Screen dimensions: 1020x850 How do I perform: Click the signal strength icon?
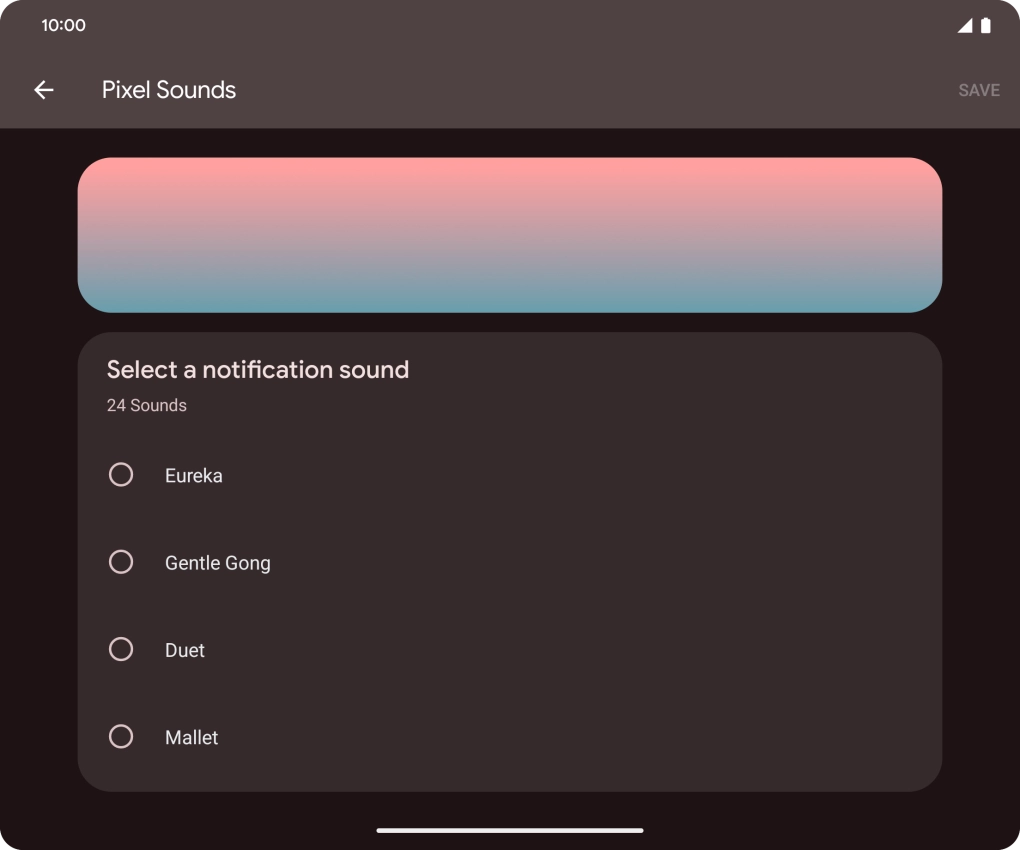pos(964,26)
